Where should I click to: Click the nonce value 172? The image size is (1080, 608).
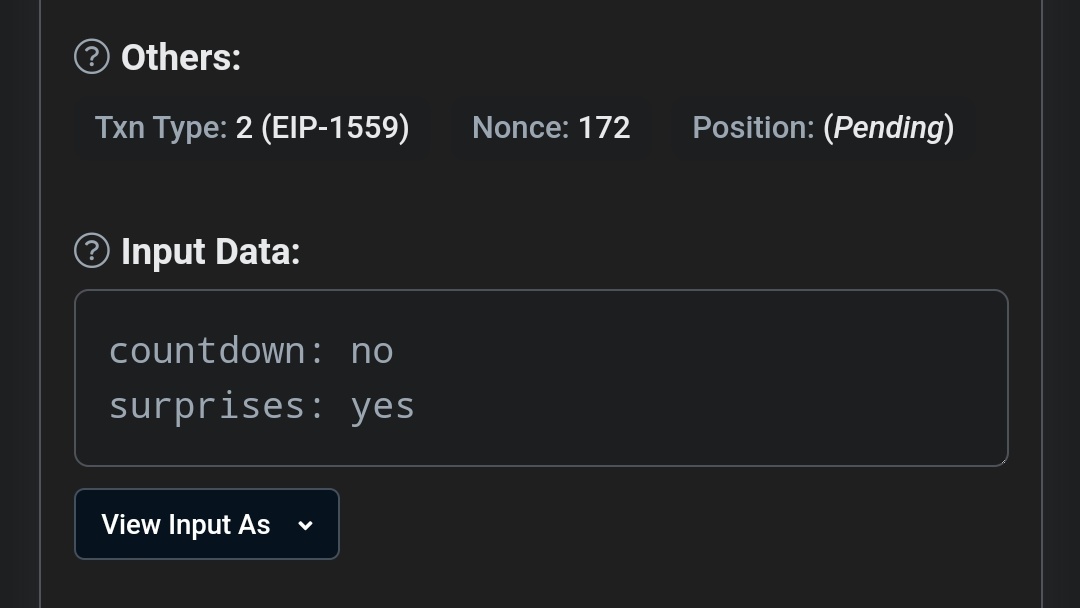[x=604, y=128]
